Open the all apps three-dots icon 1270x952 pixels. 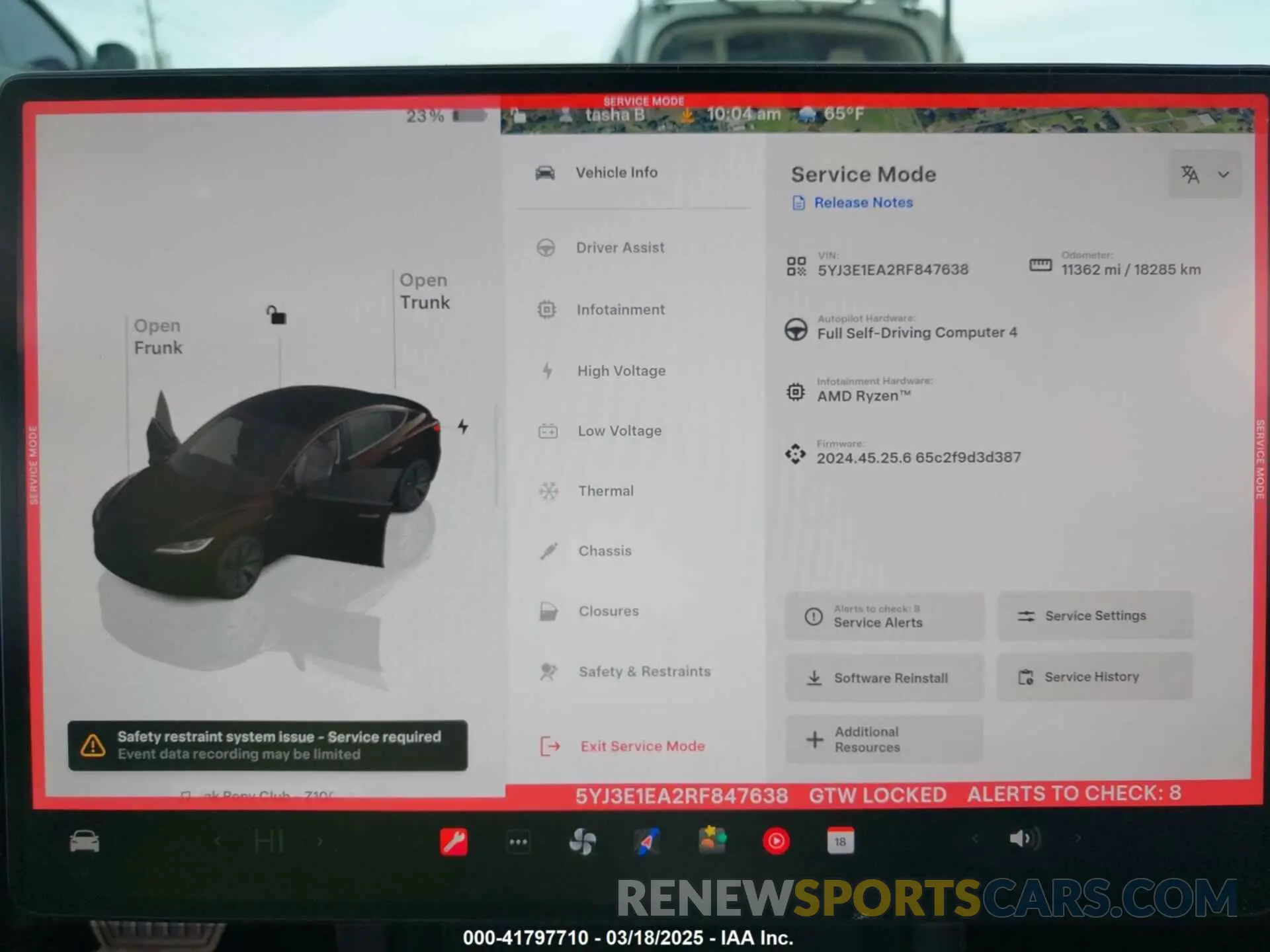518,842
